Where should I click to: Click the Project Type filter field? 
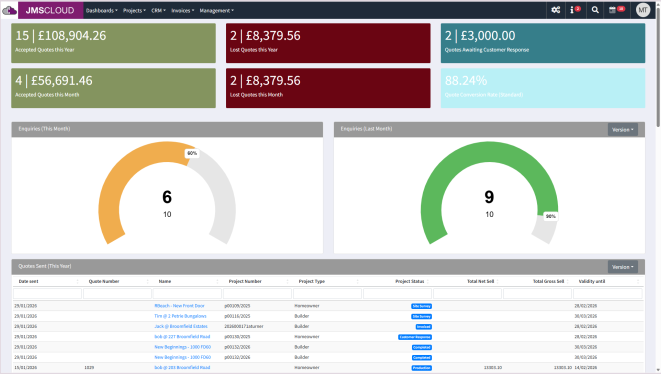tap(328, 293)
